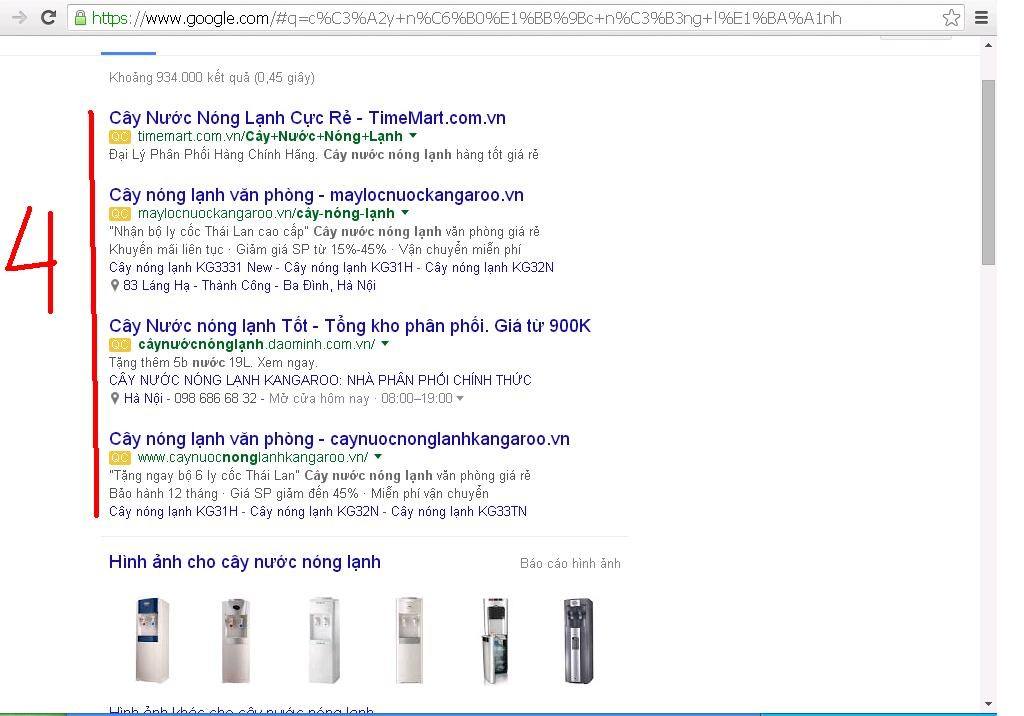Expand opening hours dropdown 08:00–19:00
Viewport: 1024px width, 716px height.
point(460,399)
